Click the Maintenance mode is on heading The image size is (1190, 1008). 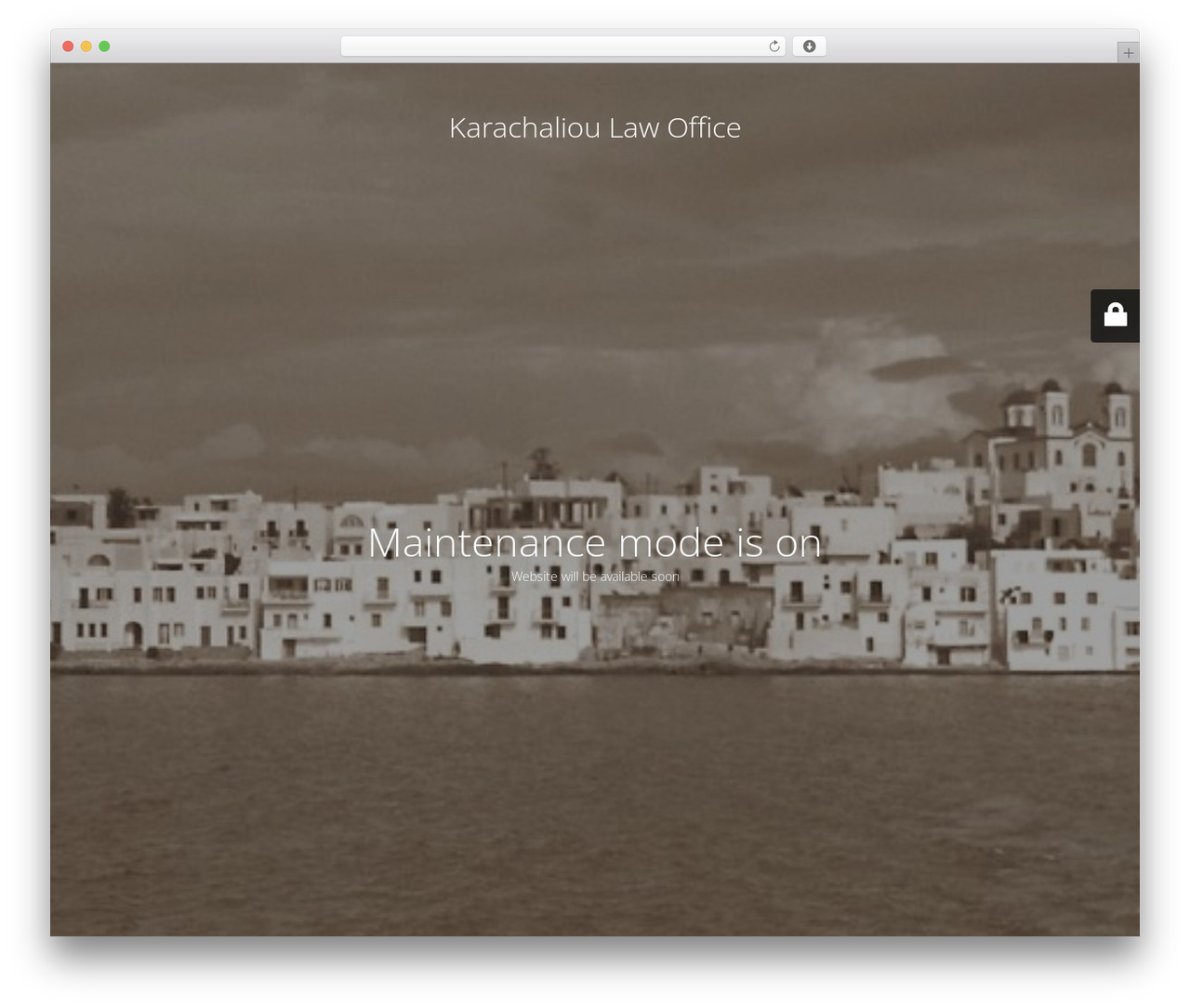click(595, 543)
